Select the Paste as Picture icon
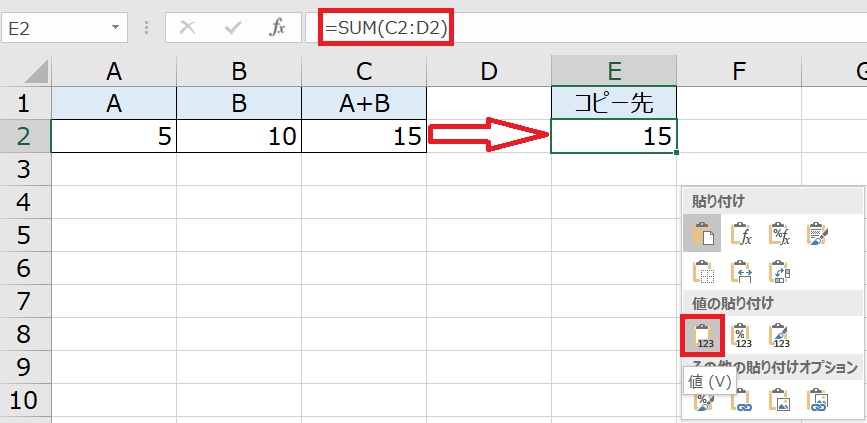 tap(779, 399)
